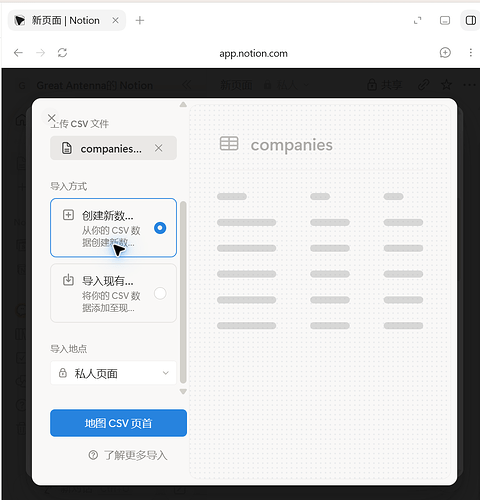Screen dimensions: 480x500
Task: Select the import into existing database radio
Action: tap(160, 293)
